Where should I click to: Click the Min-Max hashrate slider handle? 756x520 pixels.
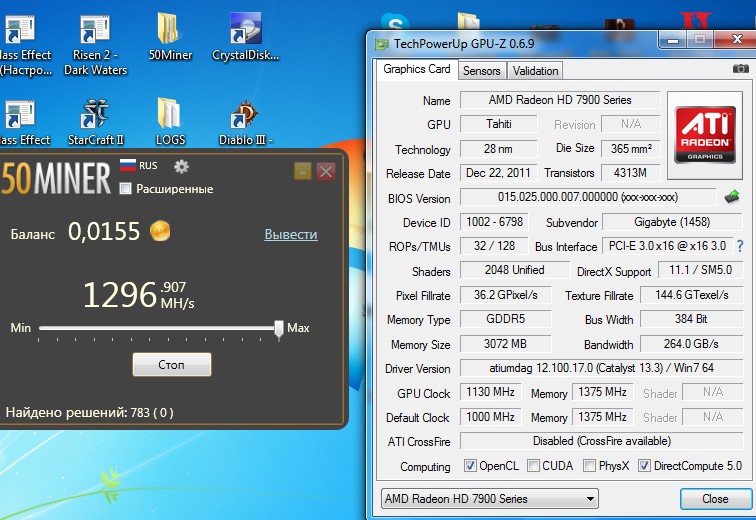(279, 328)
